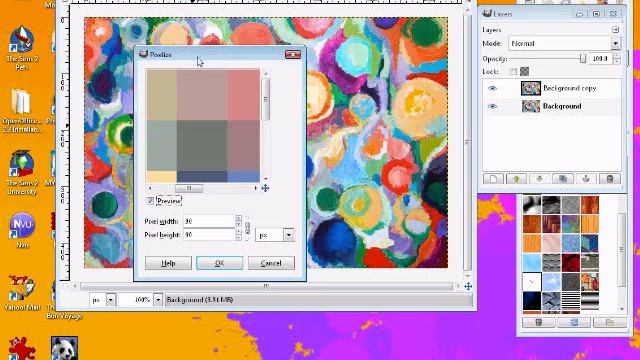This screenshot has height=360, width=640.
Task: Select the dark red pattern swatch
Action: coord(571,263)
